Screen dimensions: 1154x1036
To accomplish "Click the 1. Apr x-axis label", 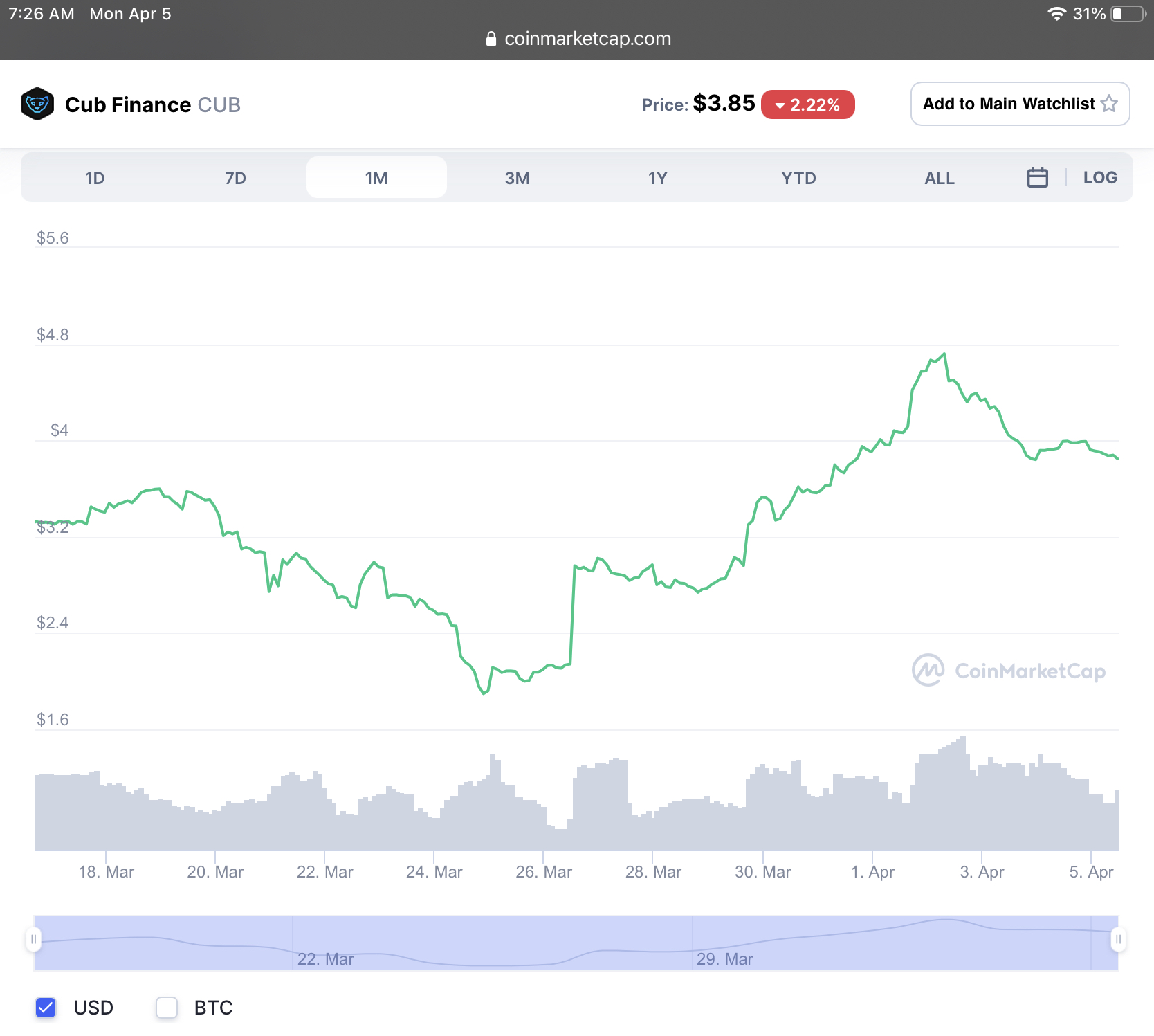I will click(x=872, y=872).
